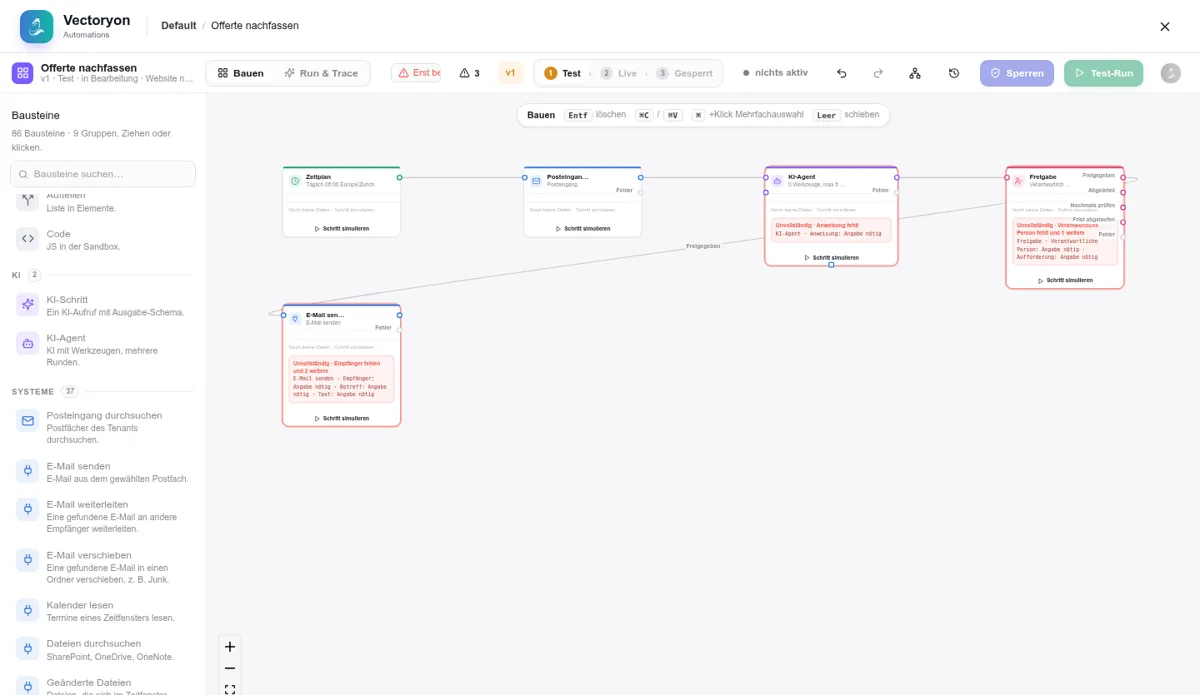Zoom in on the canvas

(x=230, y=647)
